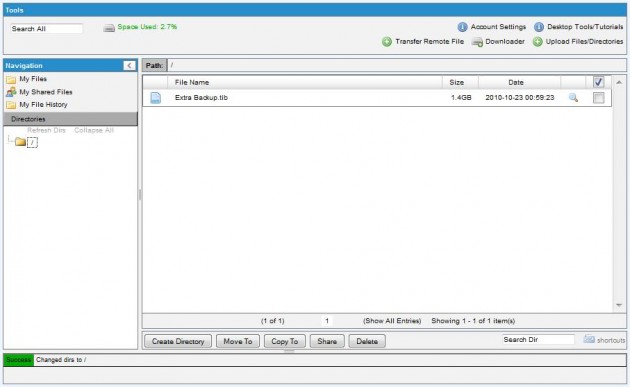Click the shortcuts link text

[x=611, y=340]
